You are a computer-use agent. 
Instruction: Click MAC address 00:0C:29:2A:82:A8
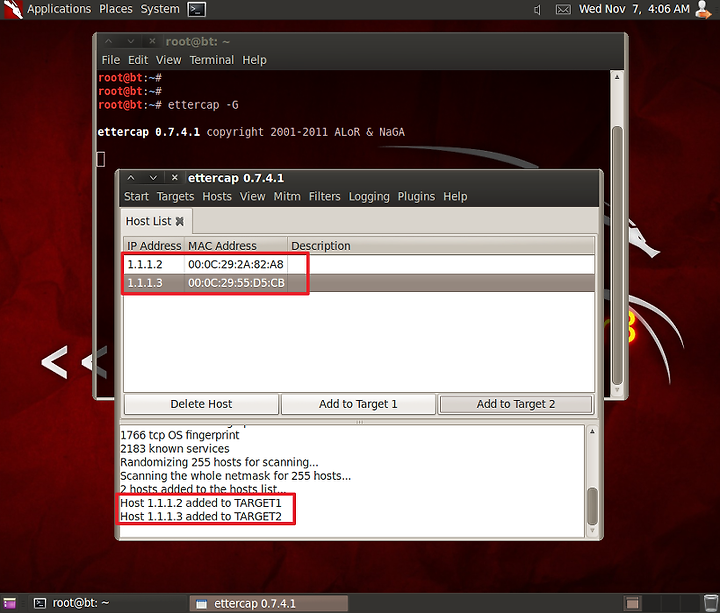click(x=236, y=264)
